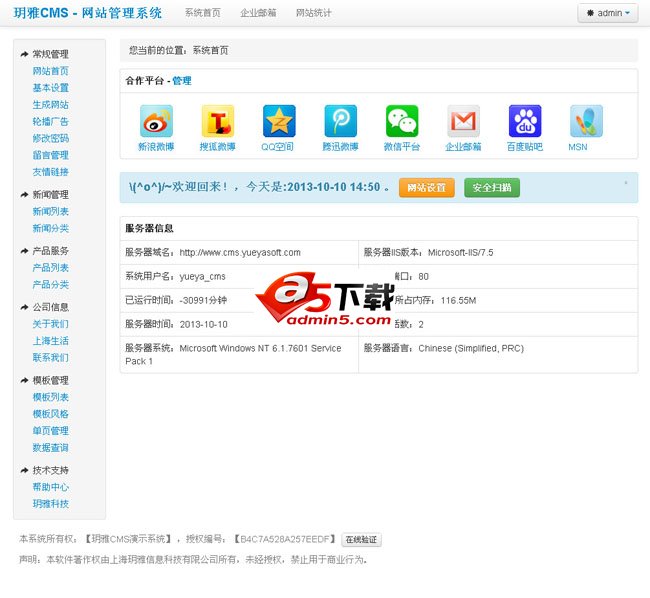
Task: Open 基本设置 in the sidebar
Action: (x=51, y=88)
